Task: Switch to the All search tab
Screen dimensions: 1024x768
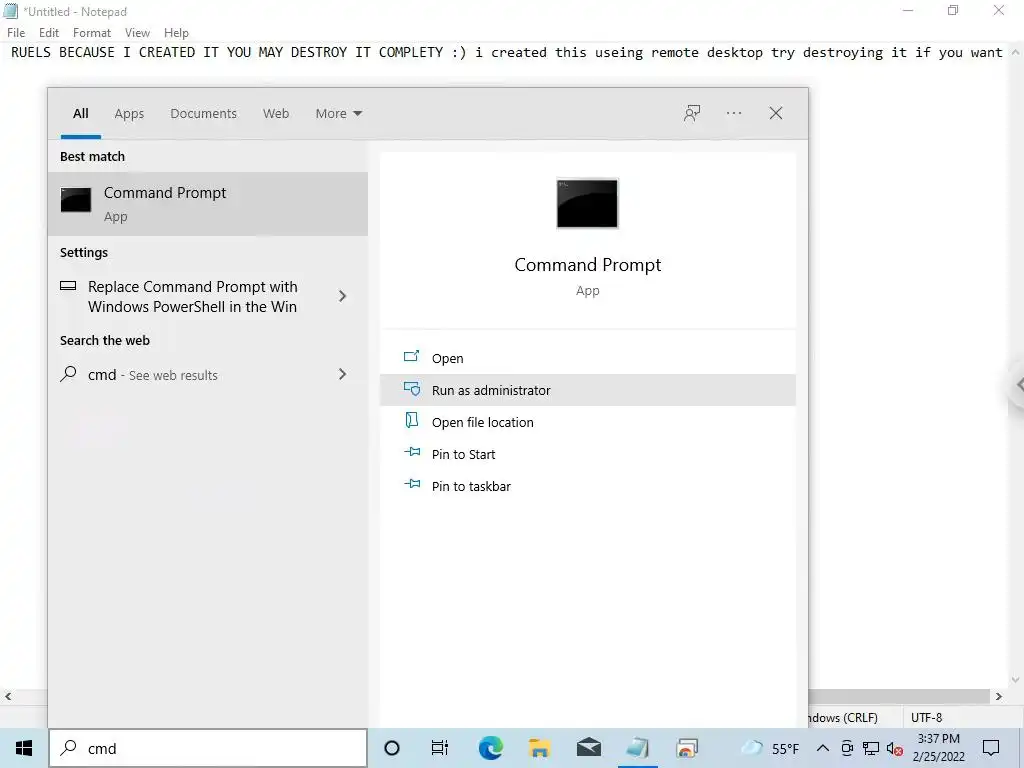Action: (80, 114)
